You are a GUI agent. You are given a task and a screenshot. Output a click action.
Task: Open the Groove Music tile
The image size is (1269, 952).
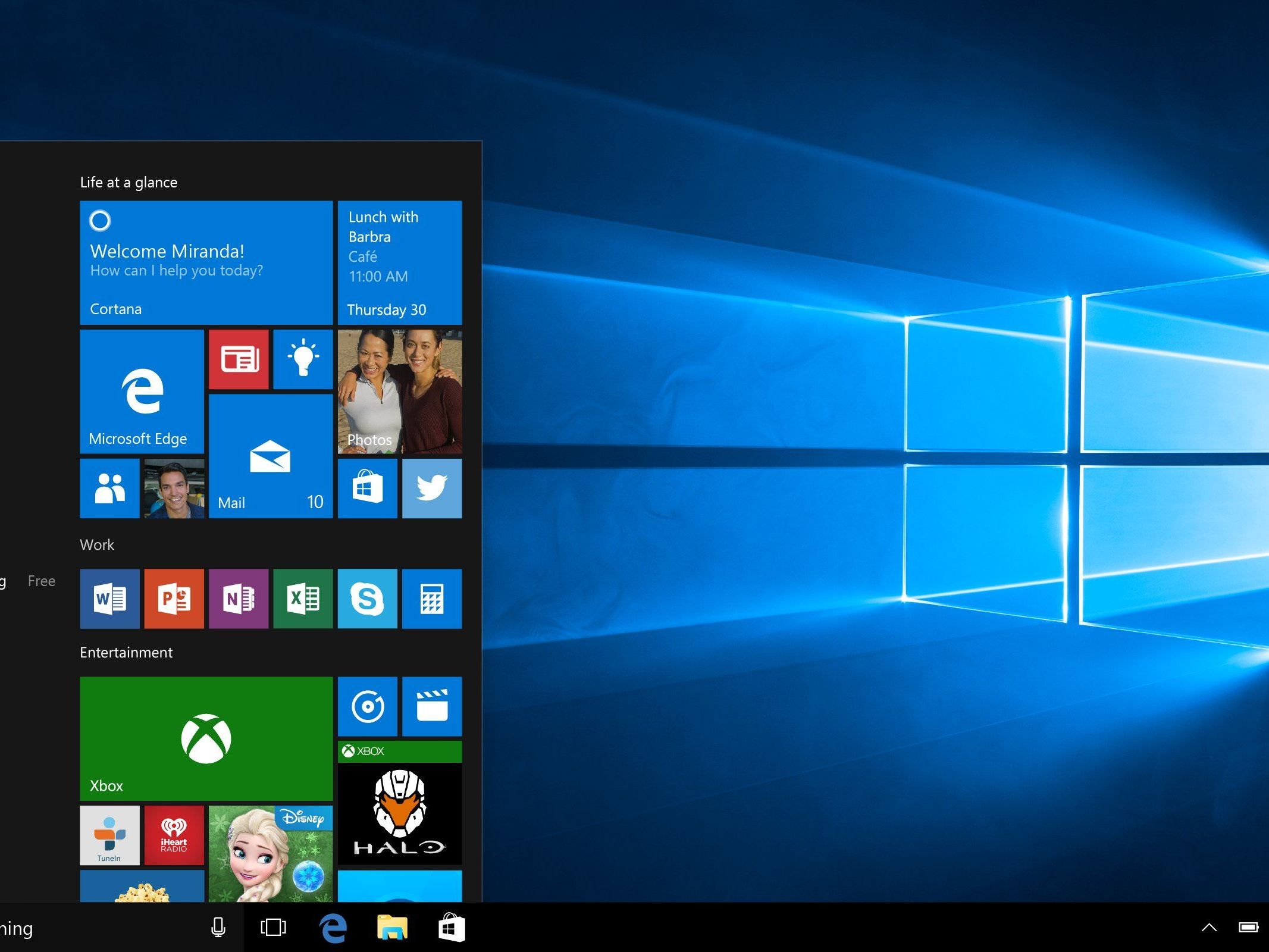[x=367, y=706]
